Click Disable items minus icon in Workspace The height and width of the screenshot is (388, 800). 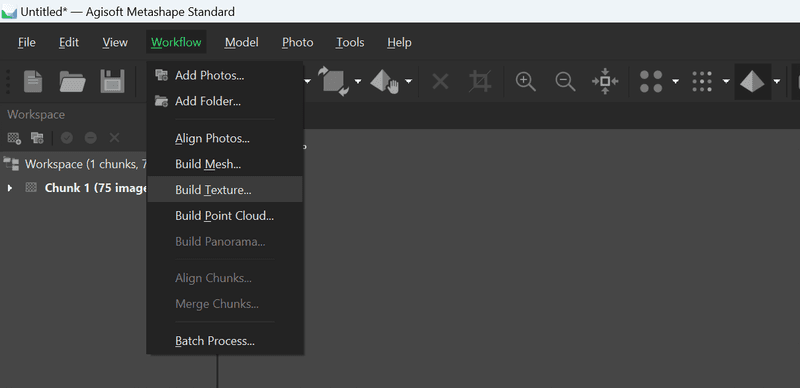pyautogui.click(x=91, y=138)
